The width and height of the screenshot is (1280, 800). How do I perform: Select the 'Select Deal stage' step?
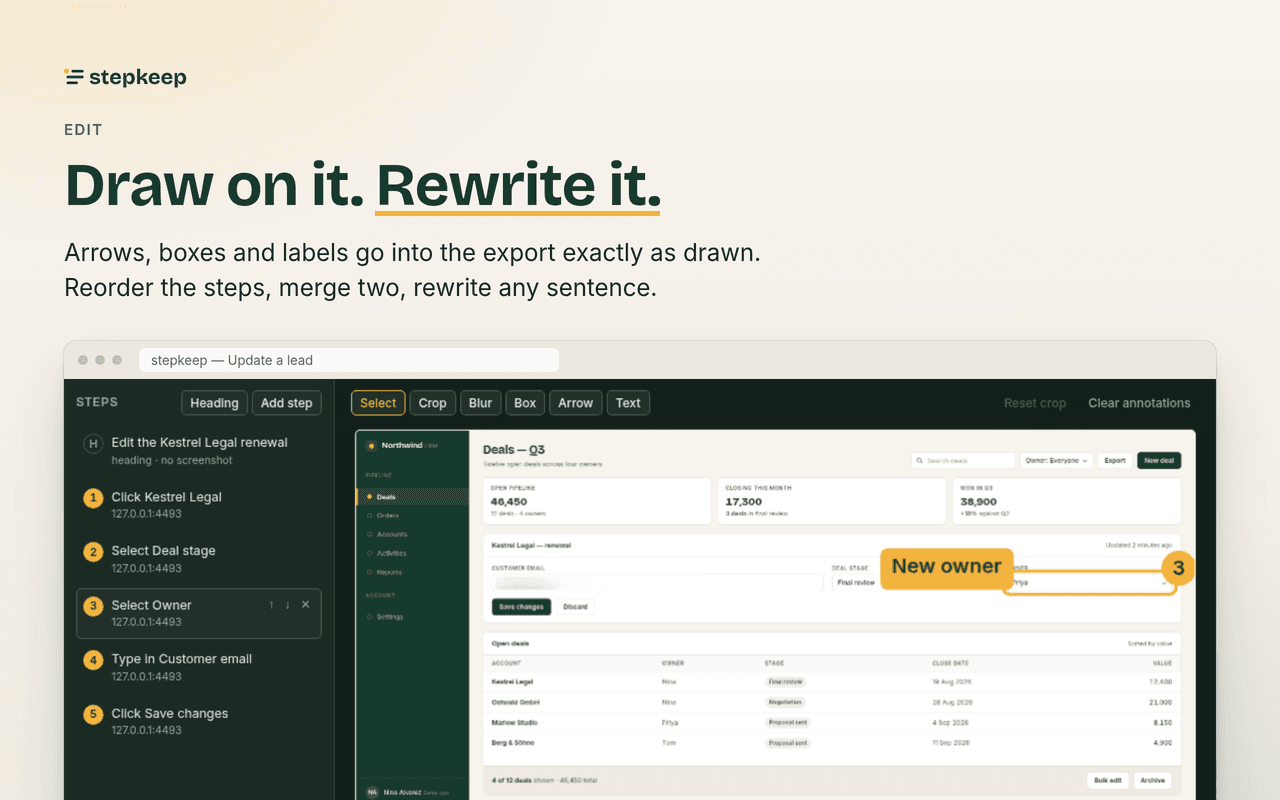click(x=199, y=558)
